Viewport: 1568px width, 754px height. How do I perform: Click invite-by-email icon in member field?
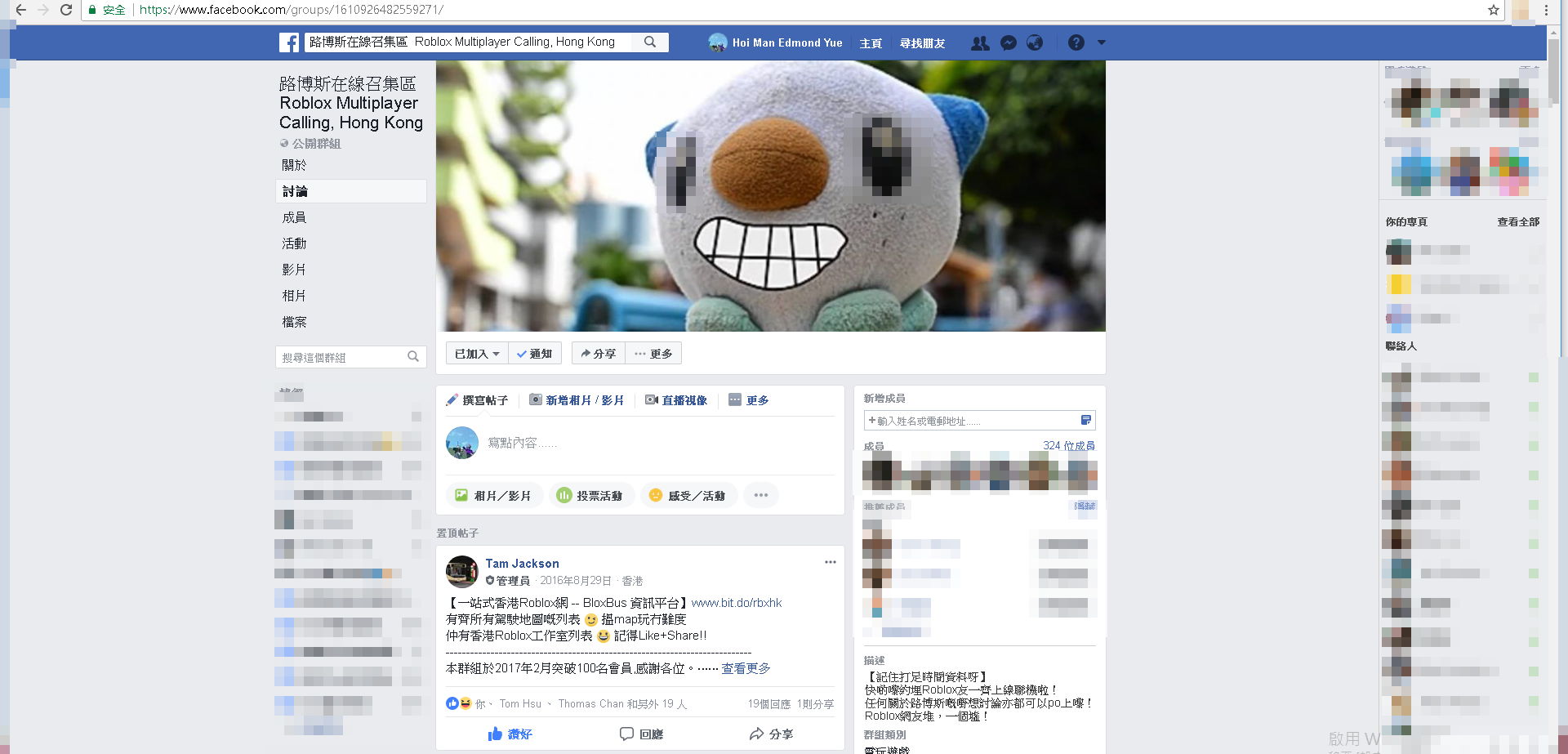click(x=1086, y=420)
